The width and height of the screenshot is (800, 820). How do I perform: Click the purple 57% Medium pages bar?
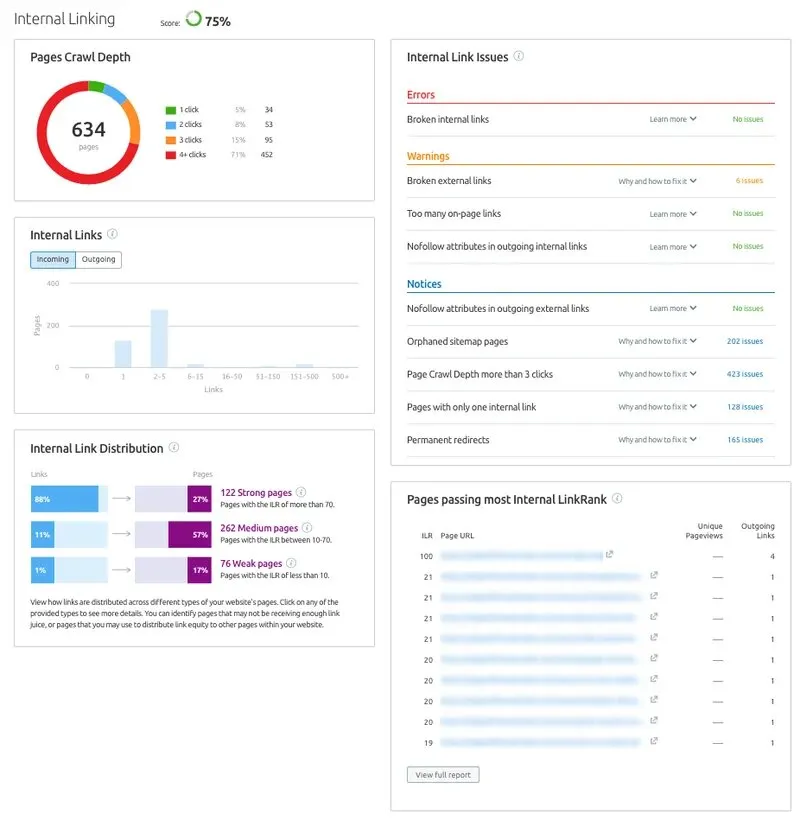[190, 534]
